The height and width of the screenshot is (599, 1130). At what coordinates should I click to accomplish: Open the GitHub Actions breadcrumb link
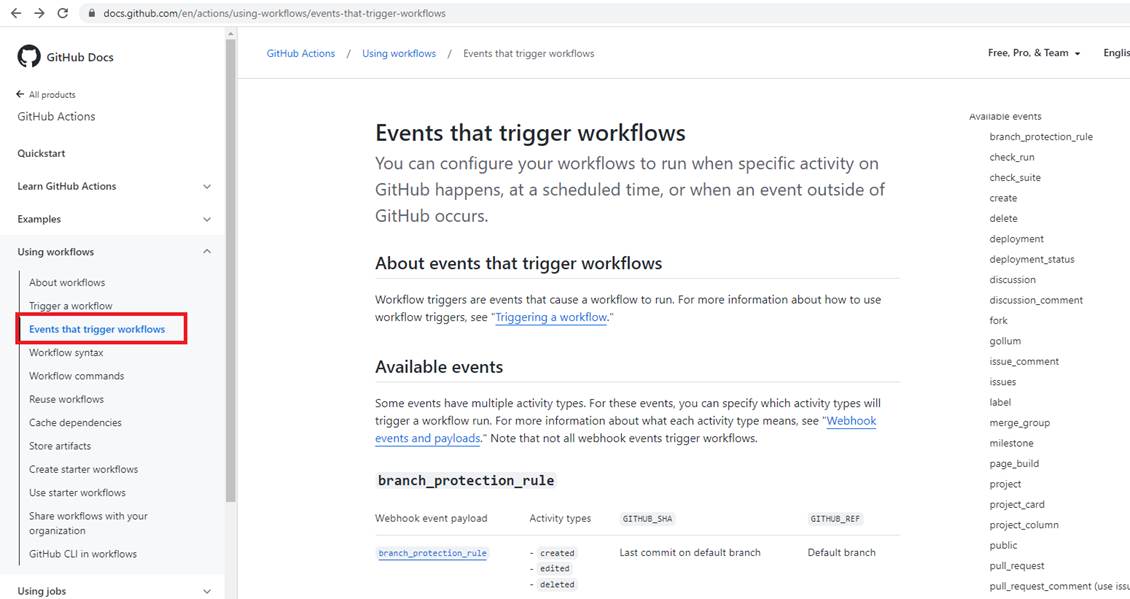(300, 53)
